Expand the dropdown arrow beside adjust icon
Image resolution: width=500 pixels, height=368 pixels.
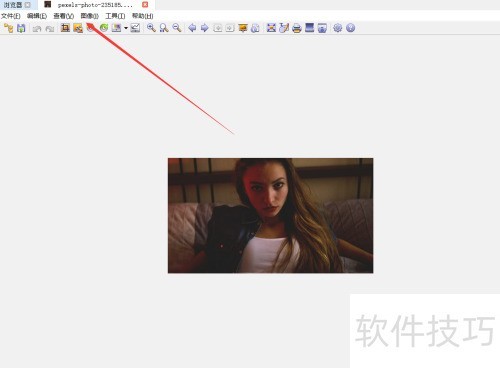click(x=126, y=28)
